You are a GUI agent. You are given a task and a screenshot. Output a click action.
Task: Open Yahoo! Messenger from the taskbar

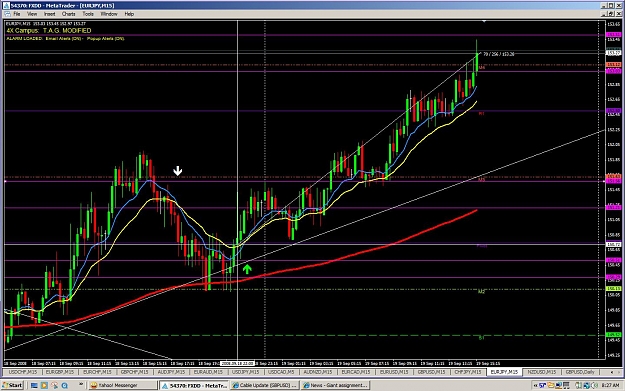pos(123,385)
